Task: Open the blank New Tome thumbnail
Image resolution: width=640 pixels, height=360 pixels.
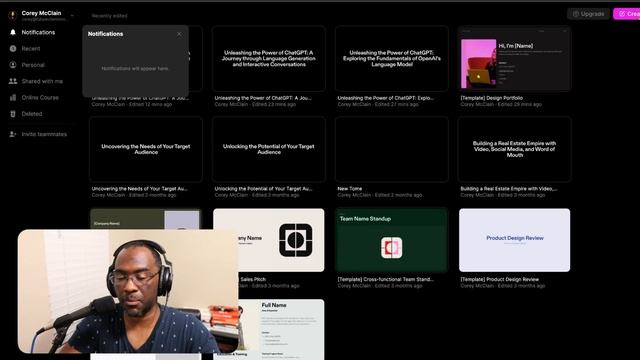Action: [x=392, y=149]
